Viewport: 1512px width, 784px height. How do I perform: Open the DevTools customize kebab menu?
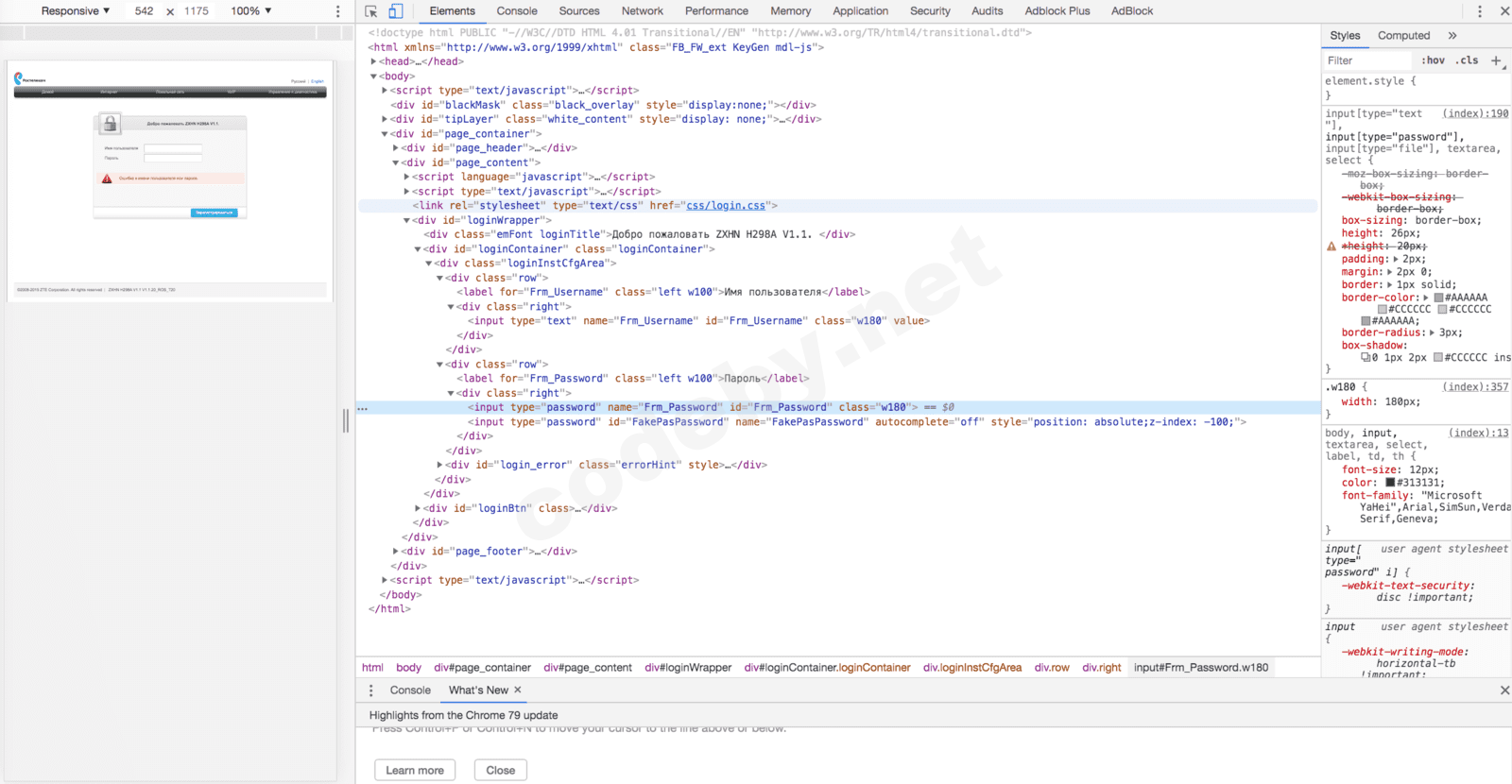pos(1480,11)
